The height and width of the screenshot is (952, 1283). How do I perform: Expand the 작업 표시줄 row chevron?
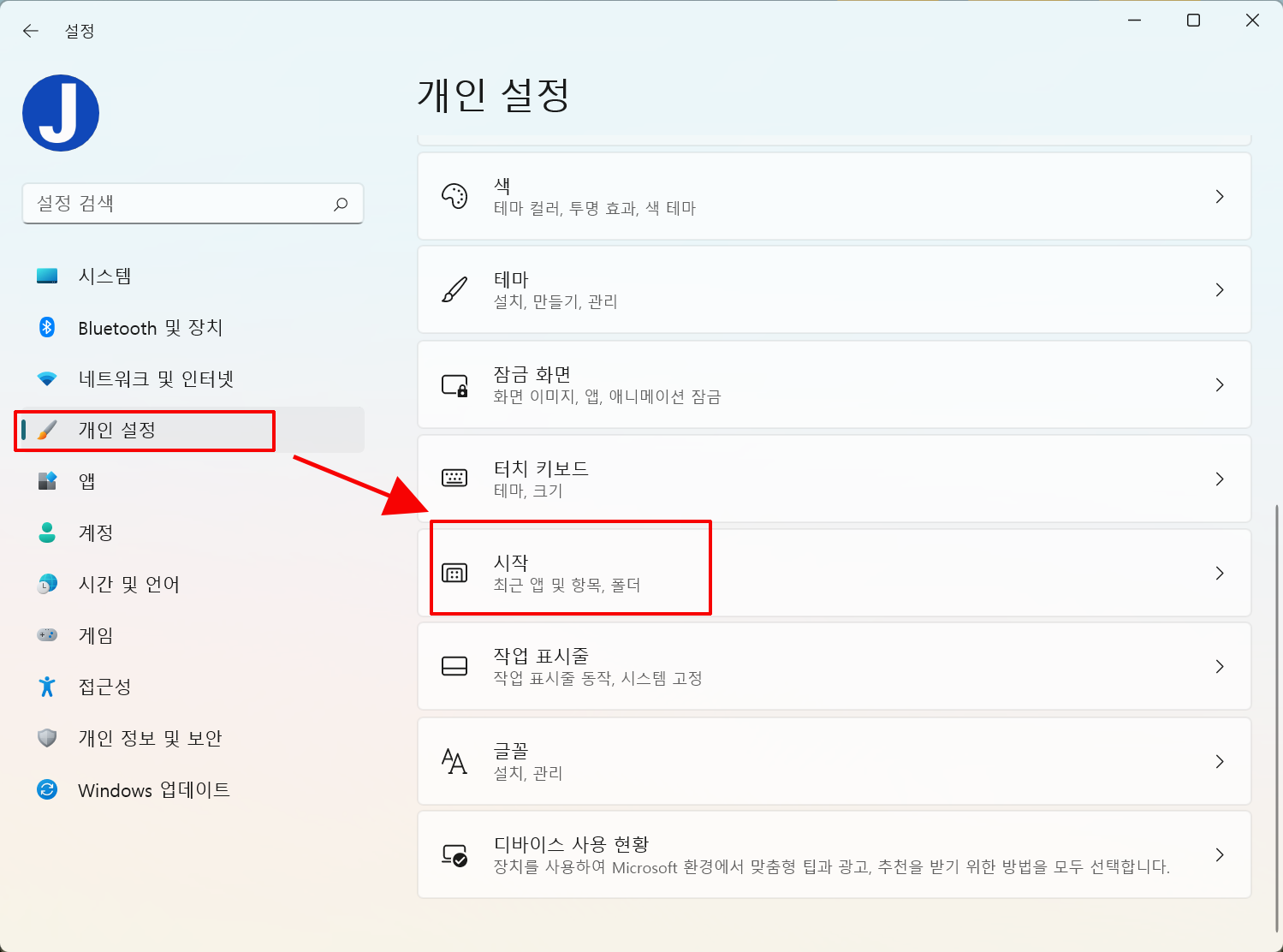(x=1220, y=666)
